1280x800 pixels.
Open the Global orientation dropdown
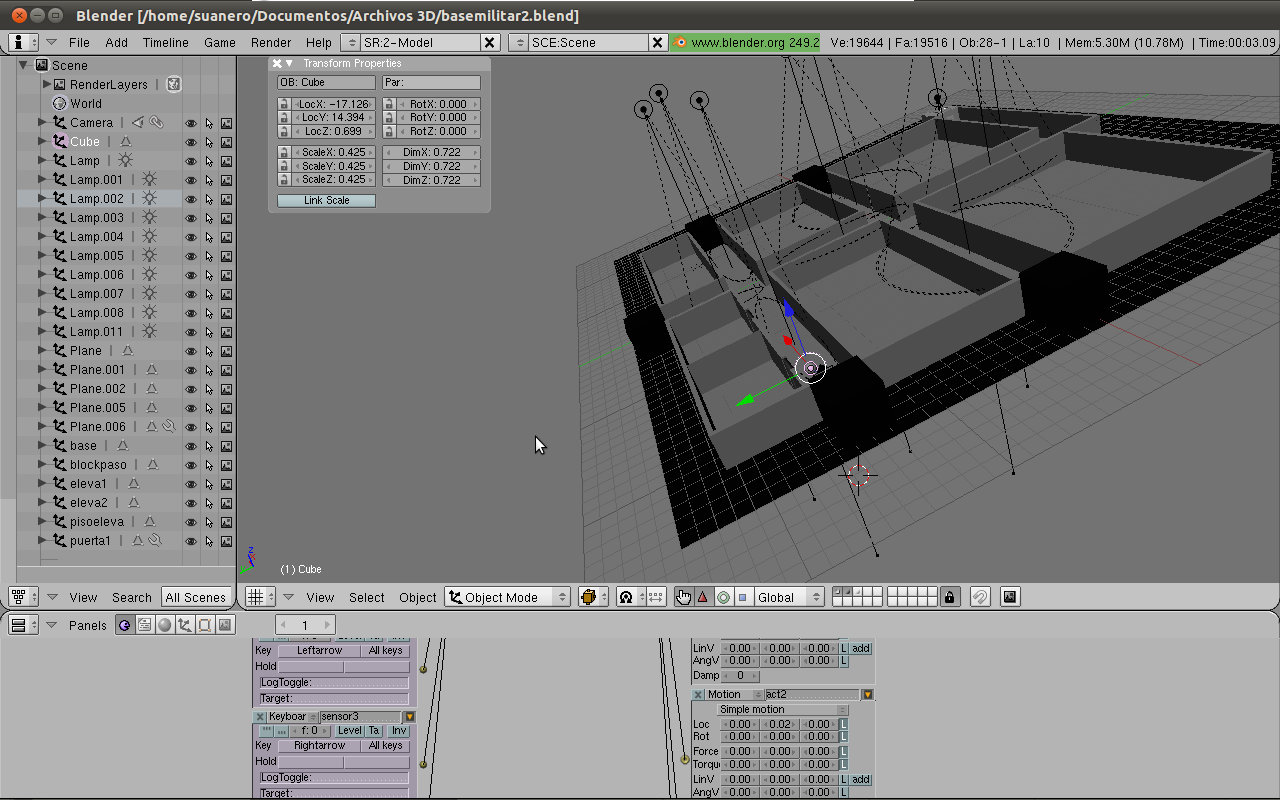coord(789,597)
